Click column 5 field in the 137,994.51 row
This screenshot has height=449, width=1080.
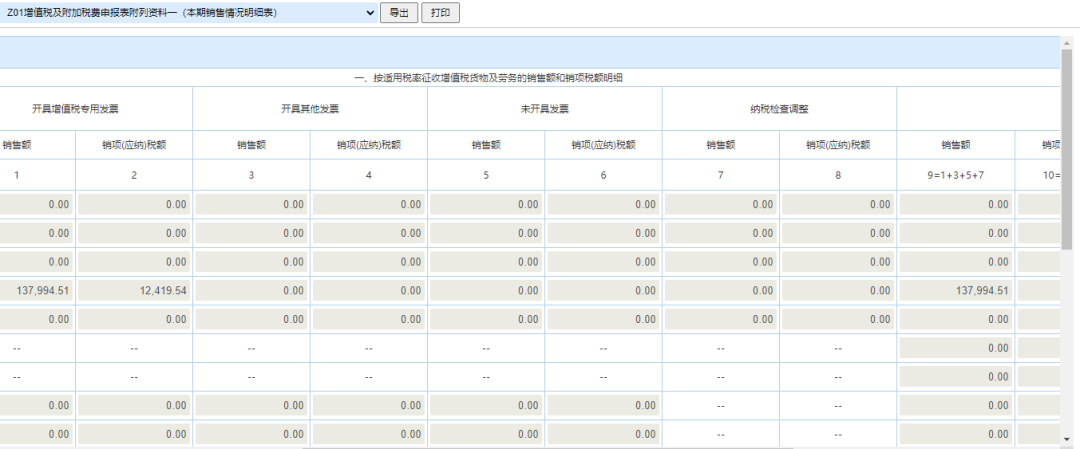click(486, 291)
